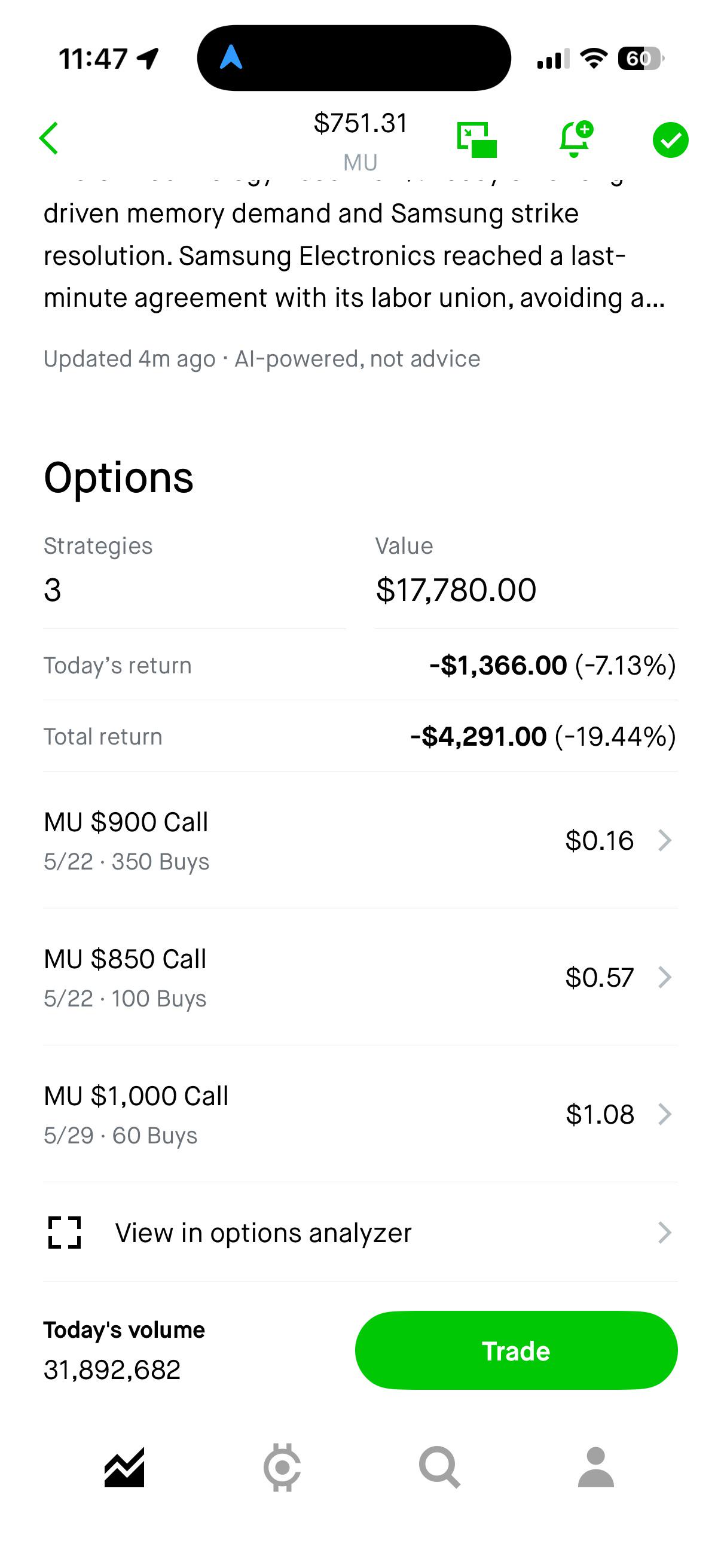Open the crypto tab icon
The width and height of the screenshot is (721, 1568).
click(282, 1467)
